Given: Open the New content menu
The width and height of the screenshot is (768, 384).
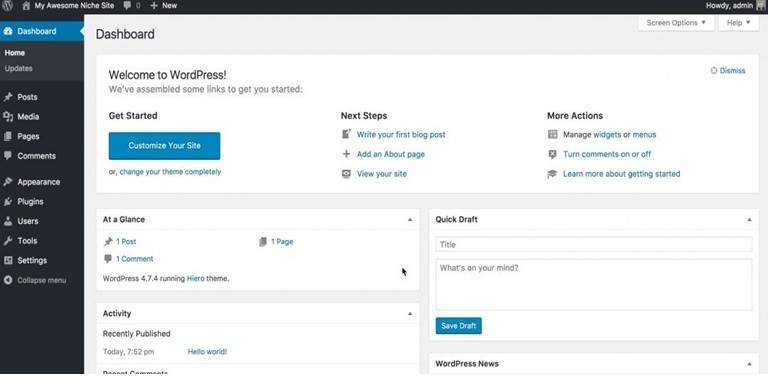Looking at the screenshot, I should click(164, 6).
